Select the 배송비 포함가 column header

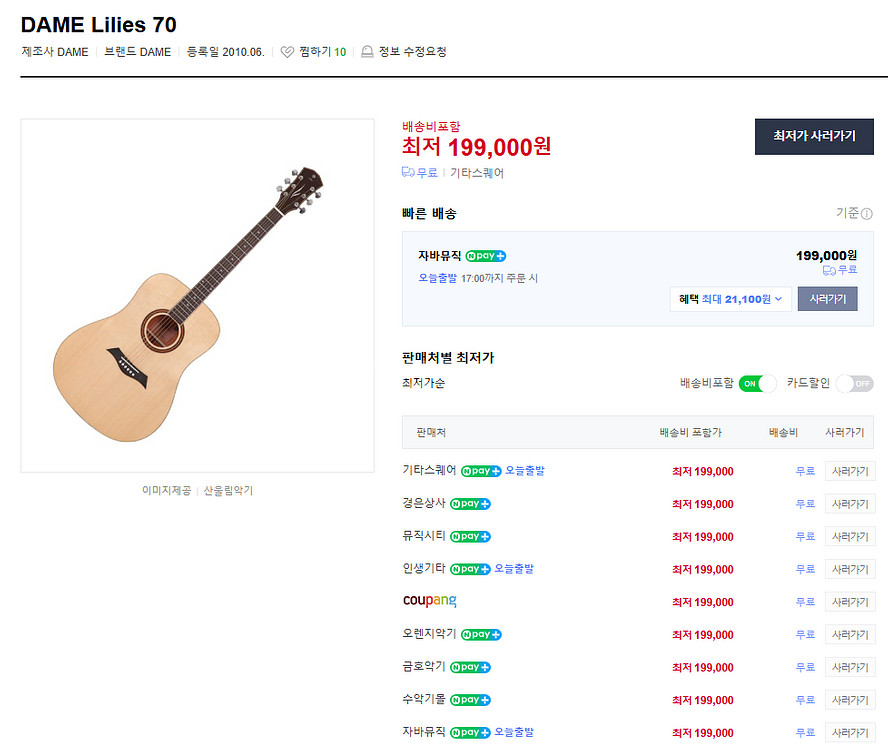pyautogui.click(x=689, y=432)
